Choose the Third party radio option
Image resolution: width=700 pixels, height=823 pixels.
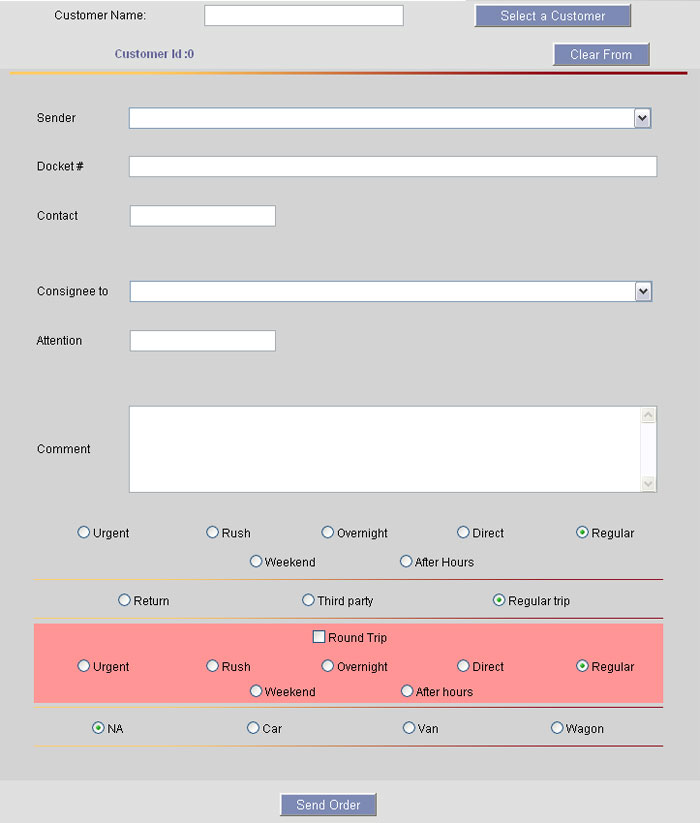pyautogui.click(x=309, y=600)
